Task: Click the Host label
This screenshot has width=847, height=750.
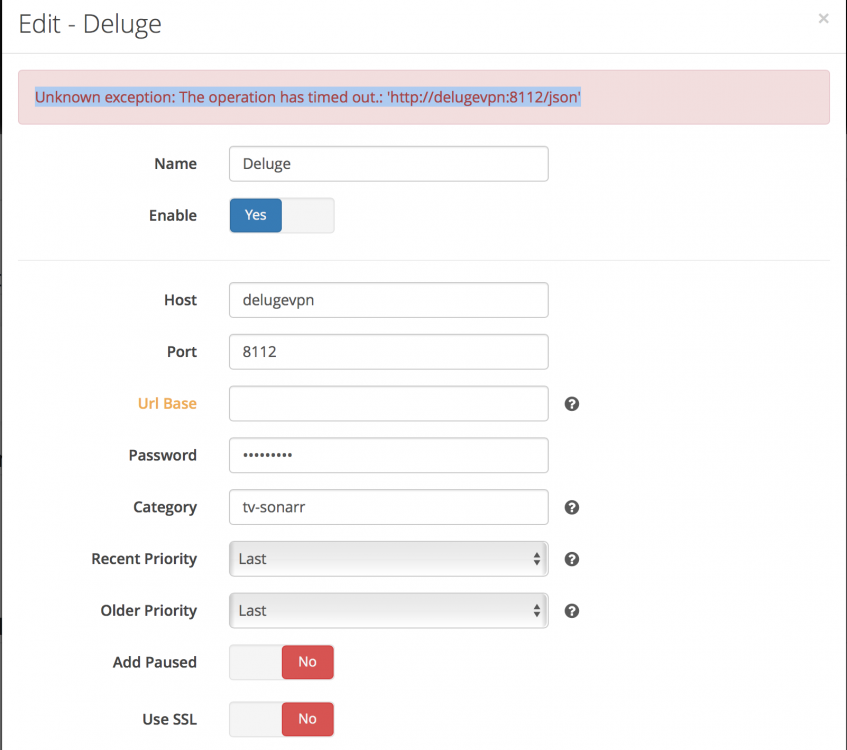Action: pyautogui.click(x=180, y=300)
